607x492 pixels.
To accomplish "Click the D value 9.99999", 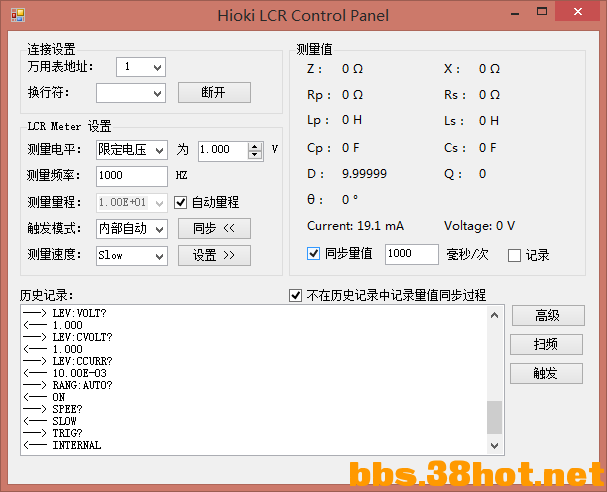I will [364, 173].
